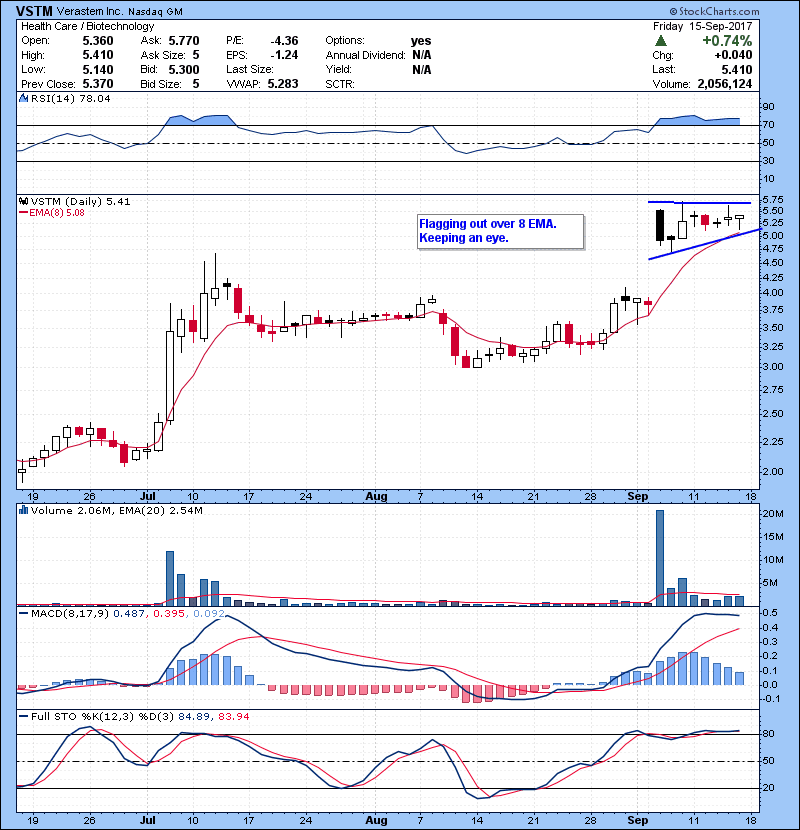This screenshot has width=800, height=830.
Task: Click the bold VSTM ticker in the header
Action: point(34,11)
